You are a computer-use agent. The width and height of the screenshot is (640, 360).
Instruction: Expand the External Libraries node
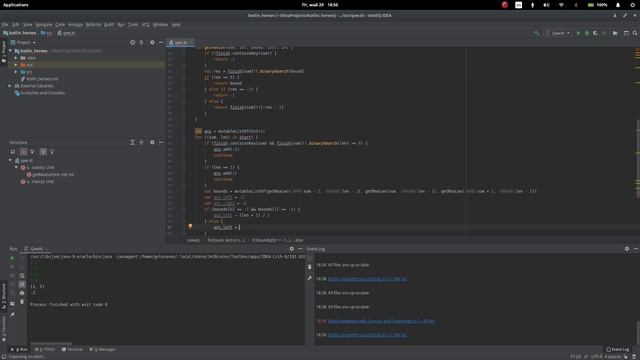[x=10, y=86]
